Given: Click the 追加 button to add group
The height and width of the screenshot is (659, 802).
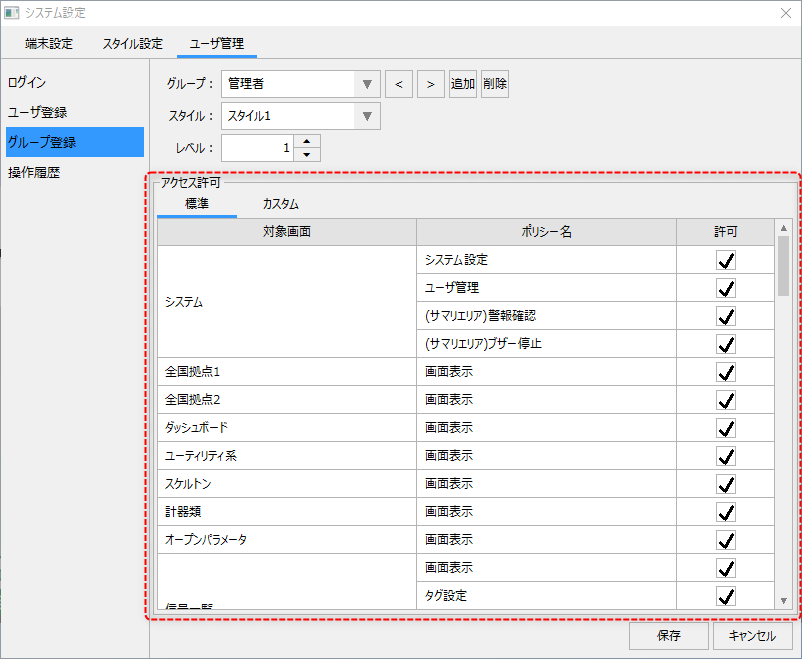Looking at the screenshot, I should [x=462, y=84].
